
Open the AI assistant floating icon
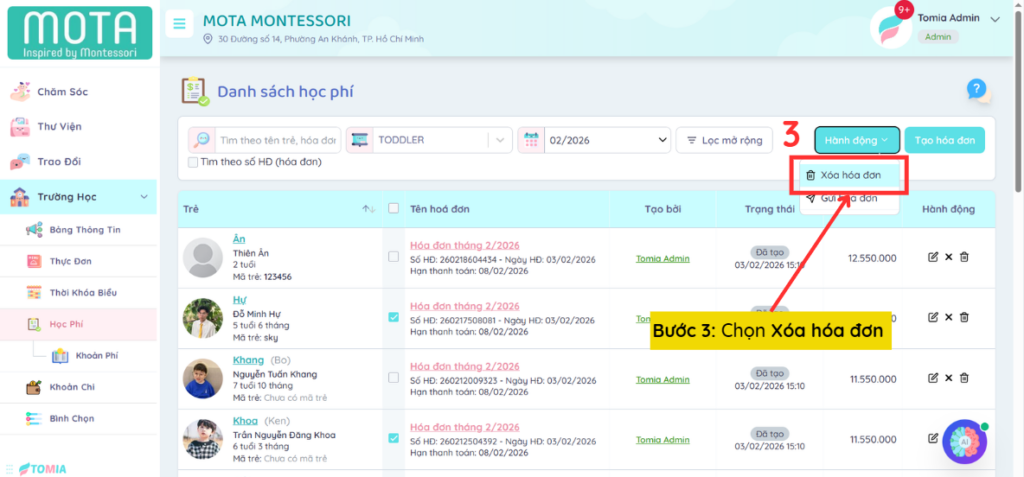click(x=964, y=442)
